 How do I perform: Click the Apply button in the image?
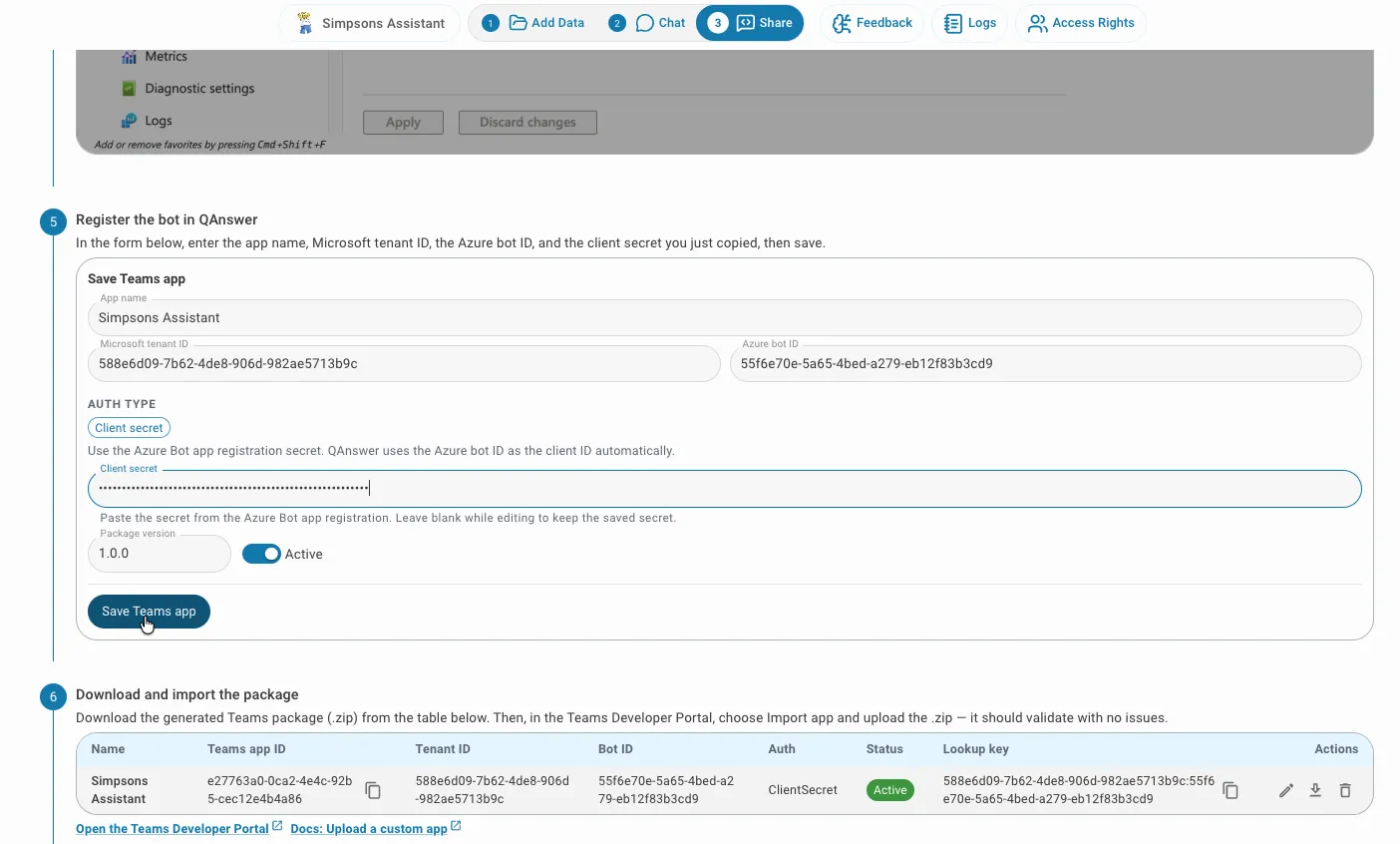pos(403,122)
